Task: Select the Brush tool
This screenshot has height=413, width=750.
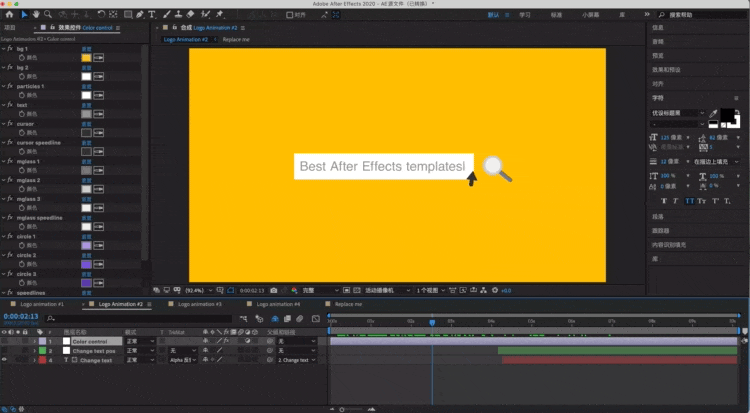Action: (x=167, y=14)
